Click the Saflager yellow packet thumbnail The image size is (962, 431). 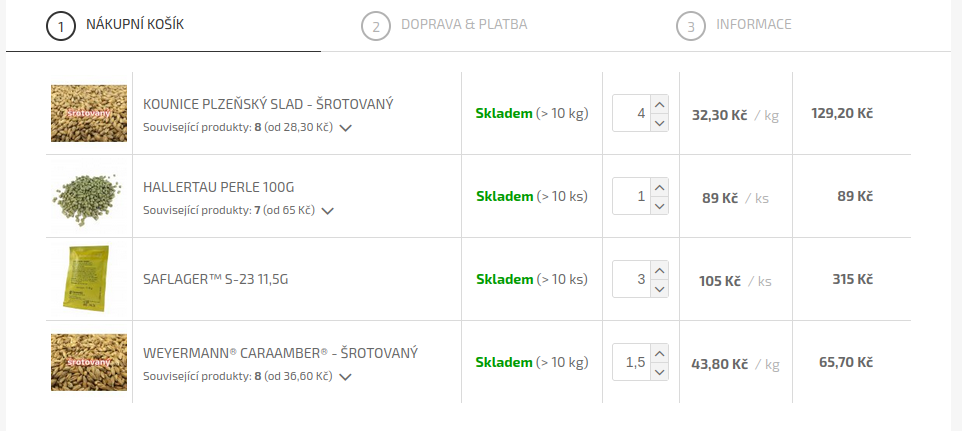89,279
